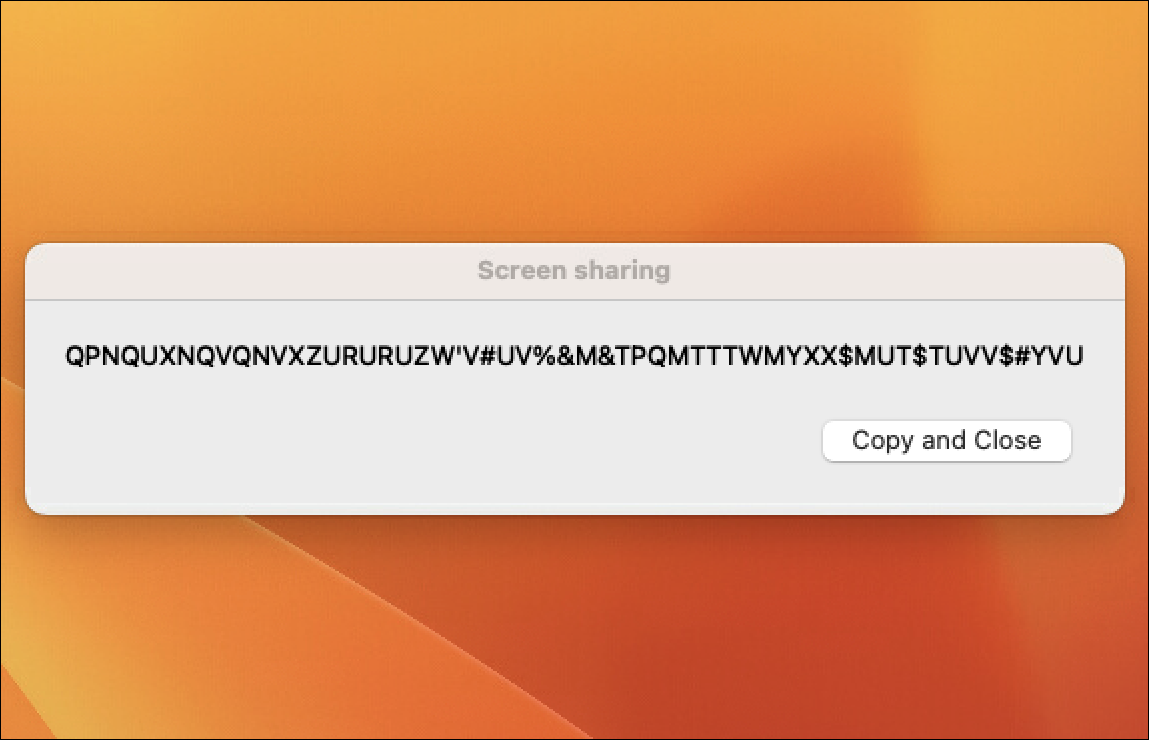1149x740 pixels.
Task: Click the $TUVV$ part of the code
Action: point(962,355)
